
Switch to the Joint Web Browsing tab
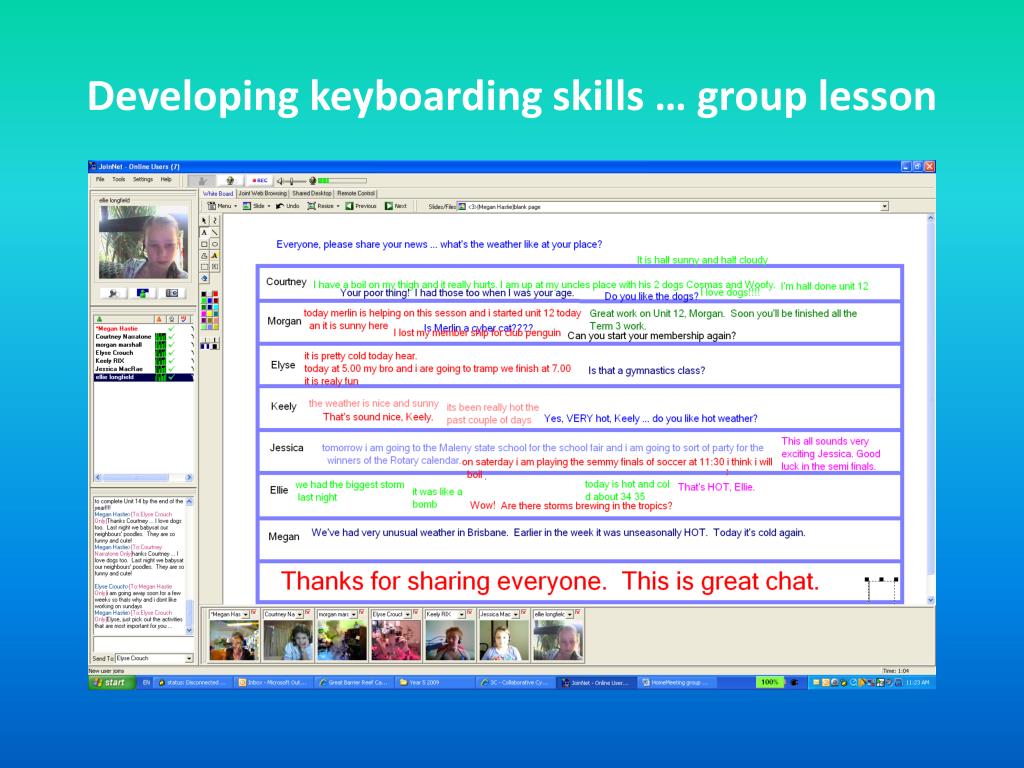coord(263,193)
